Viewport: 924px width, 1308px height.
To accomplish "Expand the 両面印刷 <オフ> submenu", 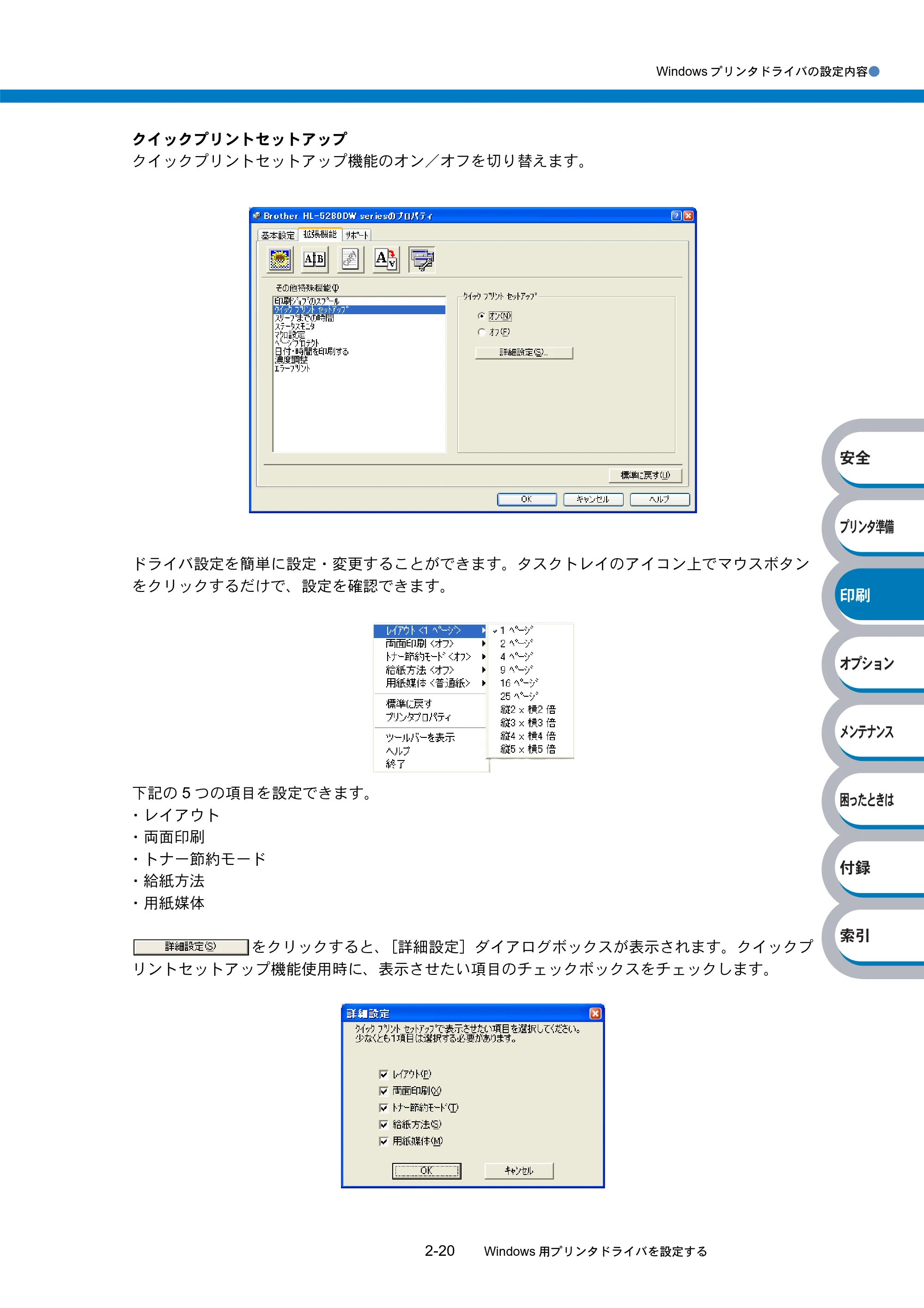I will (430, 644).
